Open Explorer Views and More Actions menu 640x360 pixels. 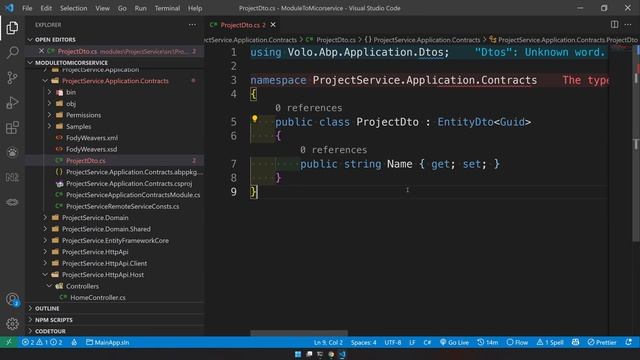[192, 25]
